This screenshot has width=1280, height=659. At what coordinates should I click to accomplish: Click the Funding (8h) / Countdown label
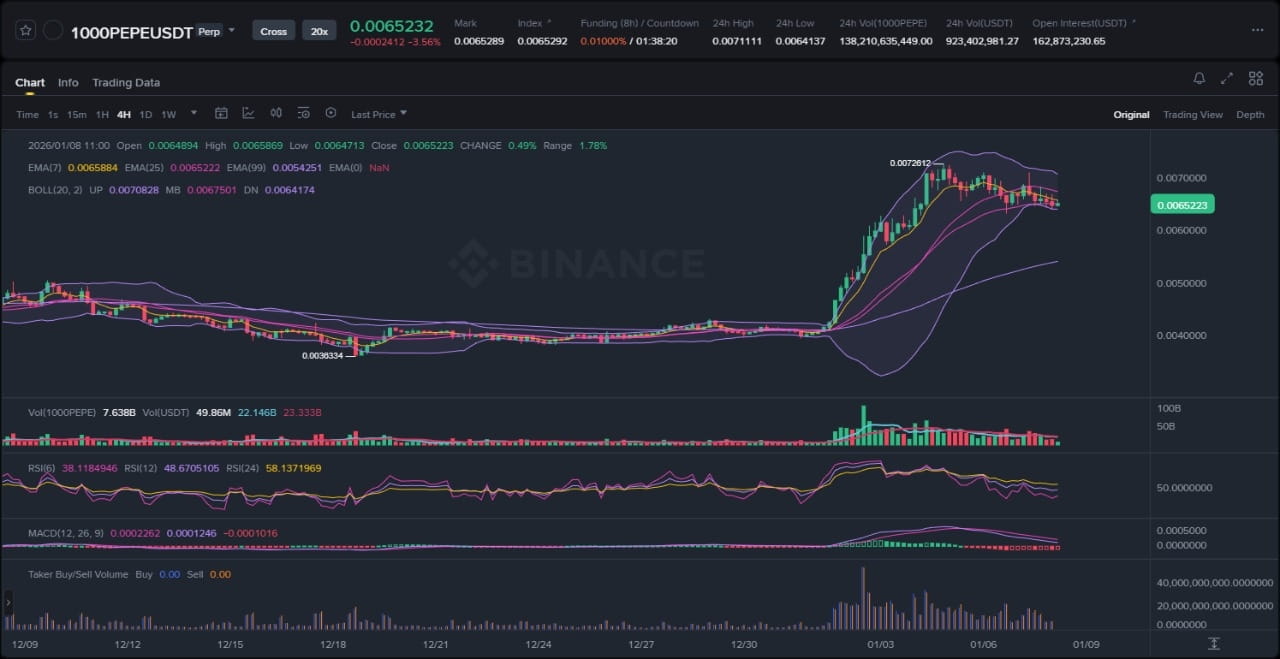pos(640,23)
